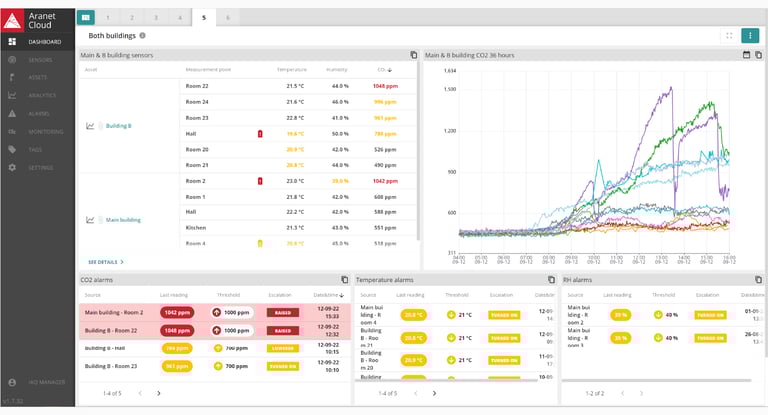This screenshot has height=415, width=768.
Task: Click the red alarm badge on Room 2
Action: 260,181
